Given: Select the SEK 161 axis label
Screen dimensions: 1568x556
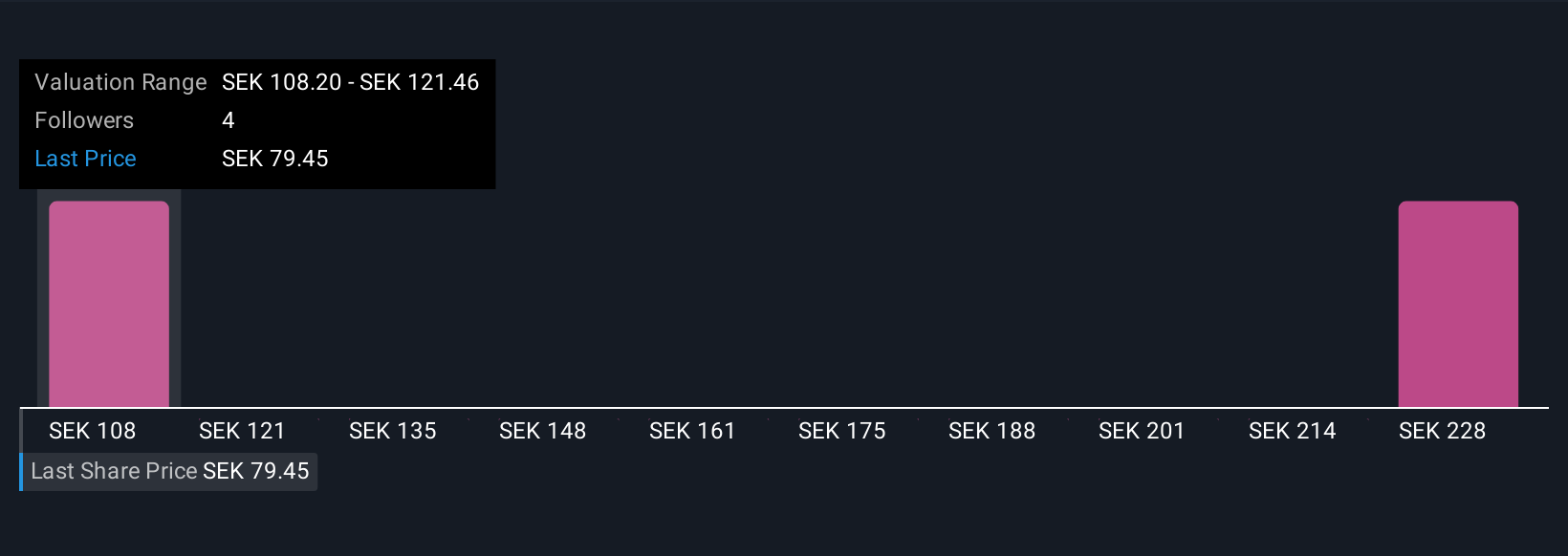Looking at the screenshot, I should [692, 431].
